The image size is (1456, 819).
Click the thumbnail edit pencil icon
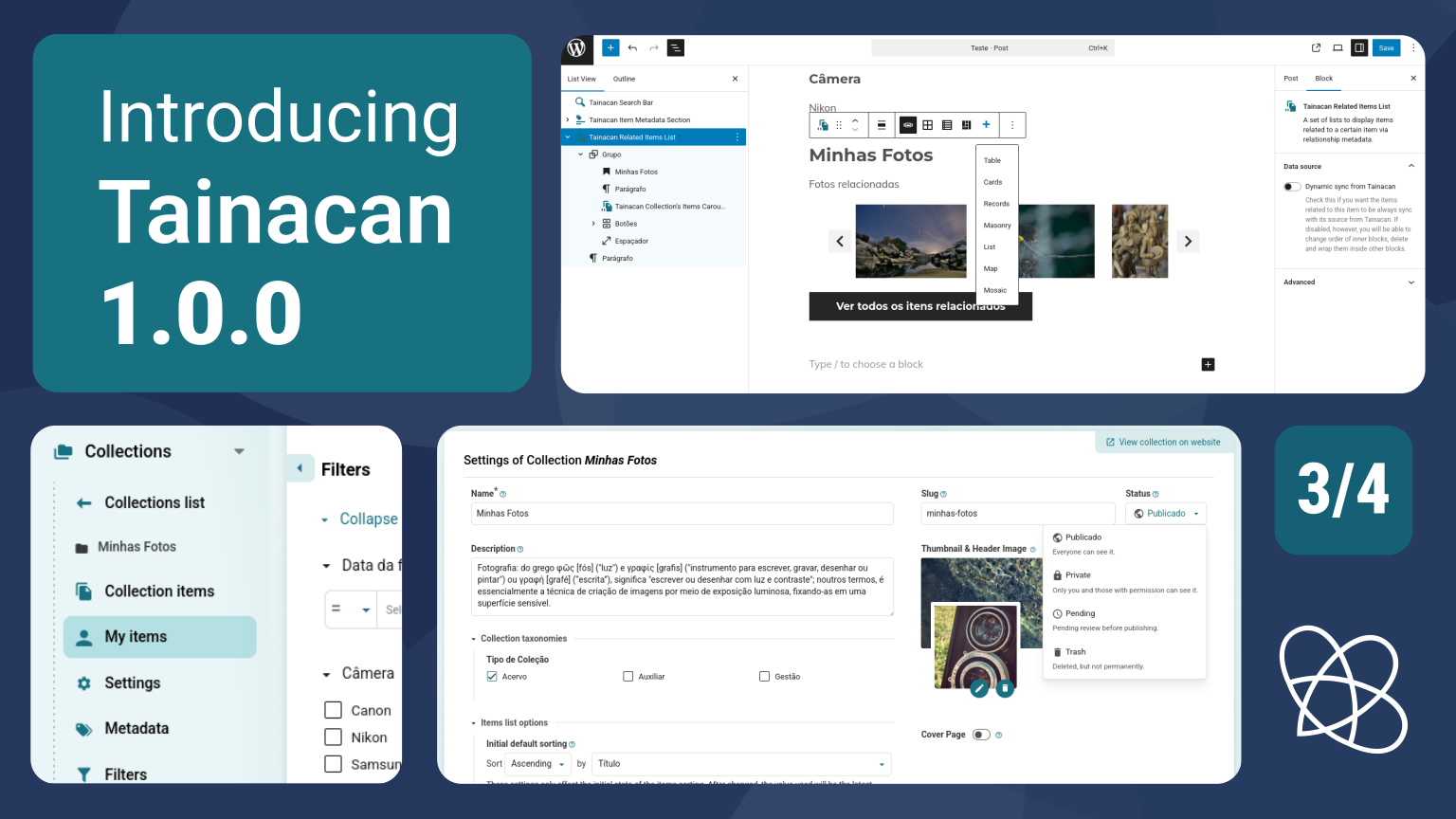click(979, 689)
